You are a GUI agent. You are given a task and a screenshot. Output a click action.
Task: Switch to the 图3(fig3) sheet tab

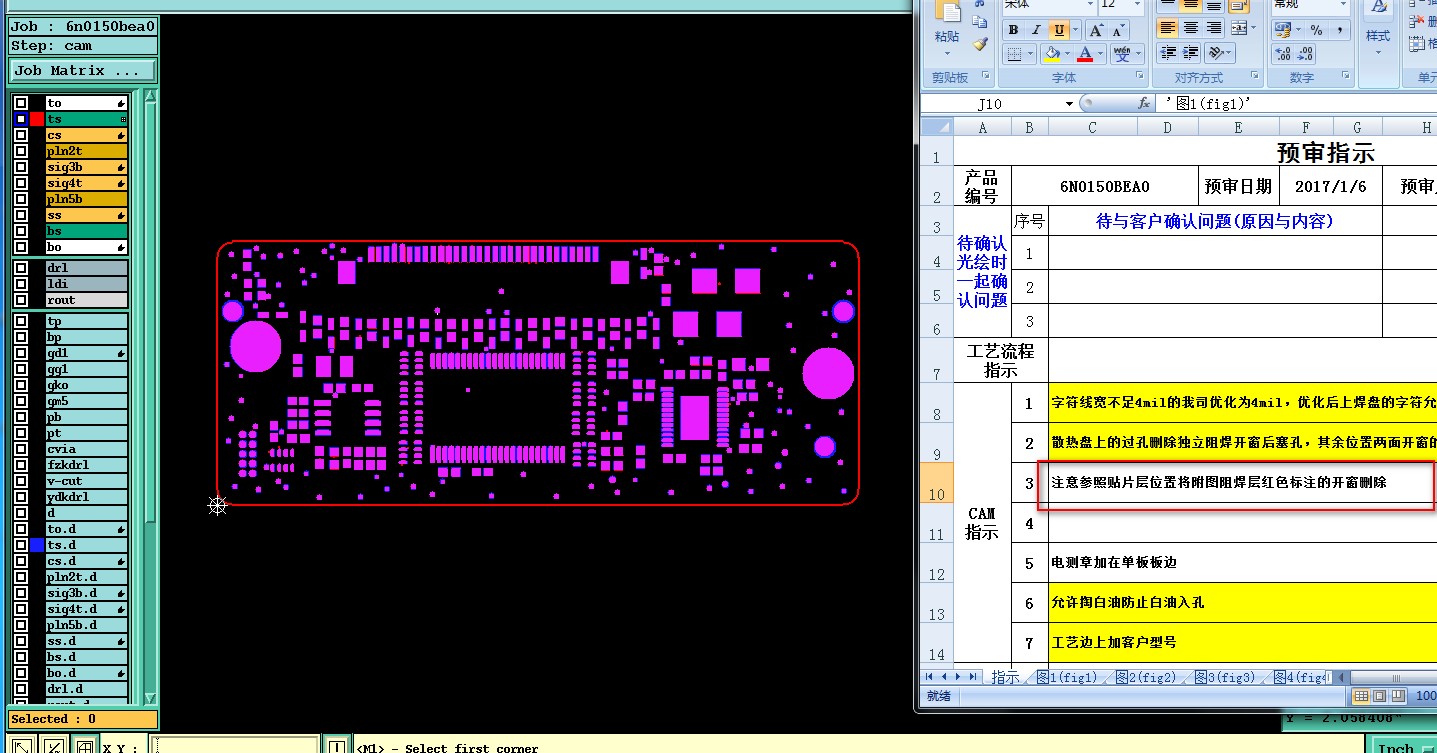point(1226,678)
